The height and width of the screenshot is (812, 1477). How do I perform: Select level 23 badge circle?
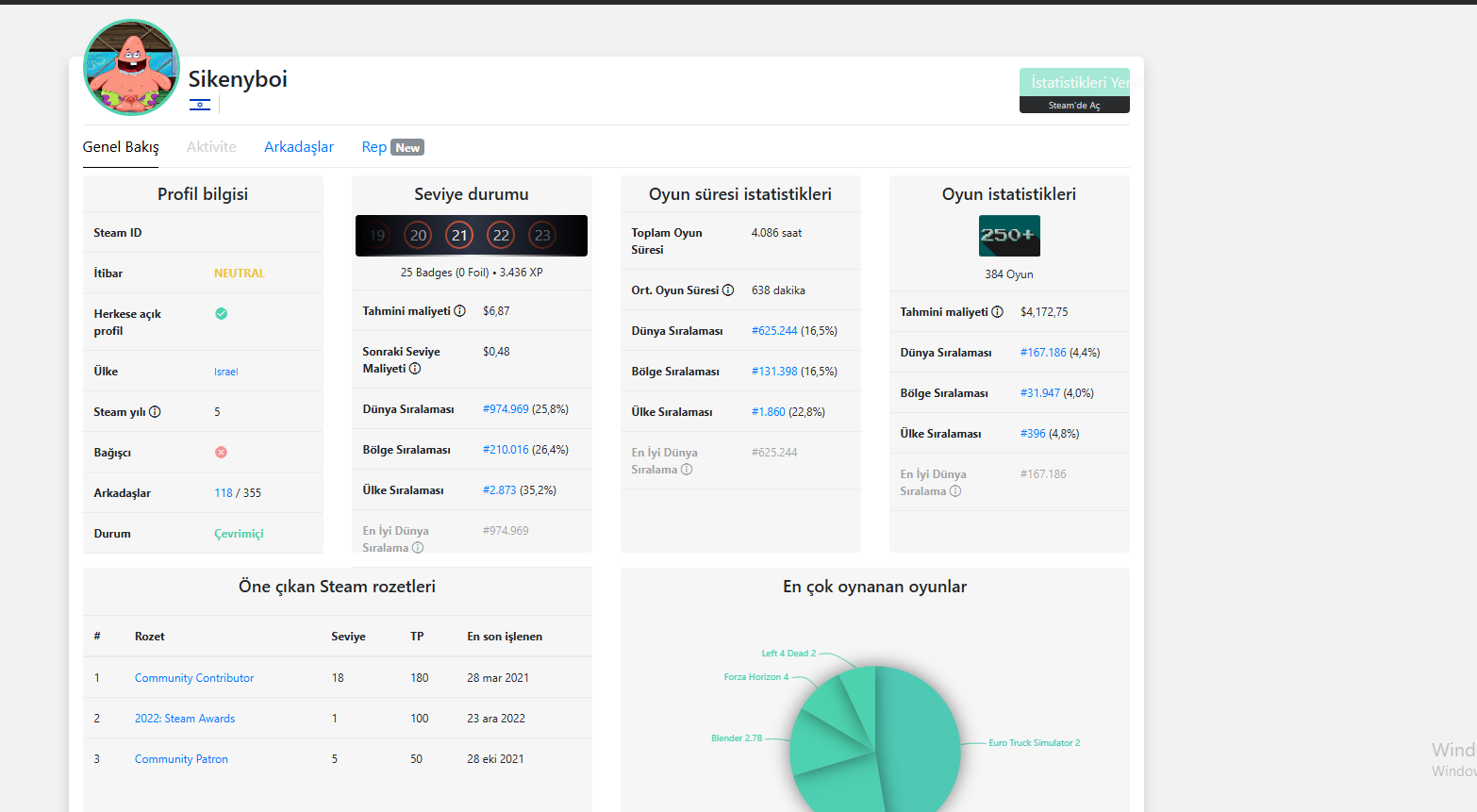pyautogui.click(x=542, y=236)
